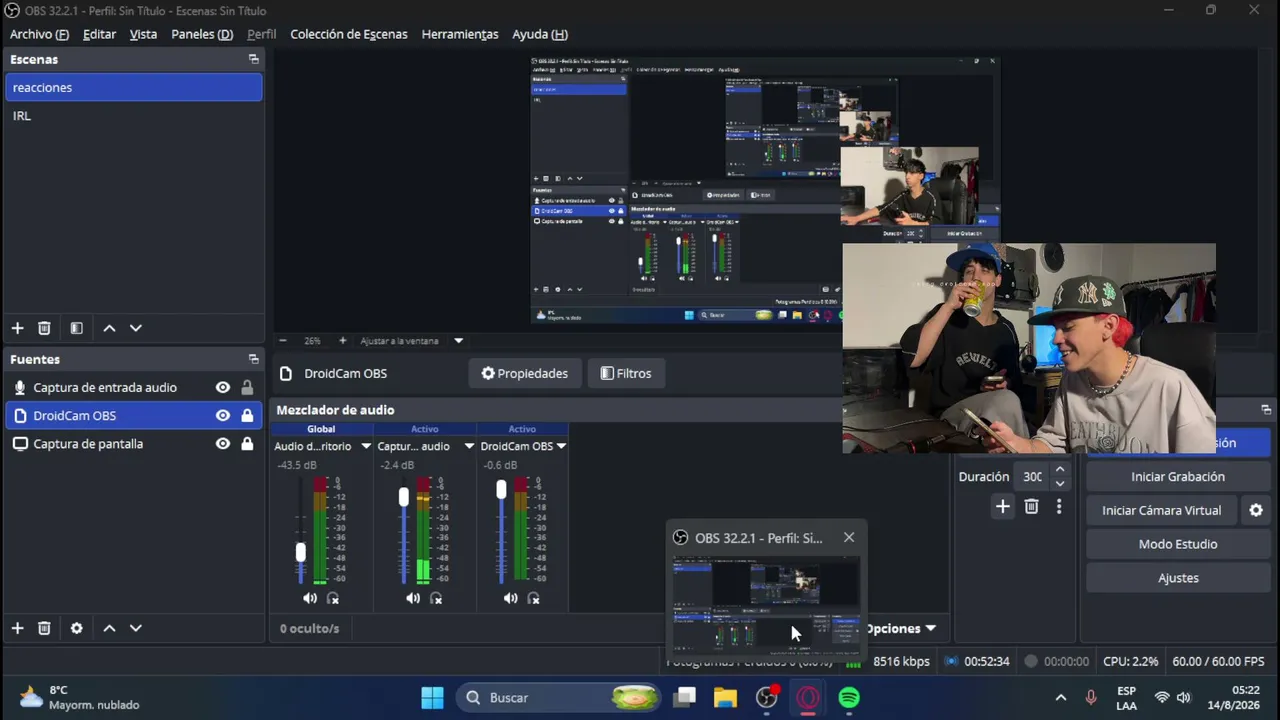
Task: Move selected scene up in Escenas toolbar
Action: coord(109,328)
